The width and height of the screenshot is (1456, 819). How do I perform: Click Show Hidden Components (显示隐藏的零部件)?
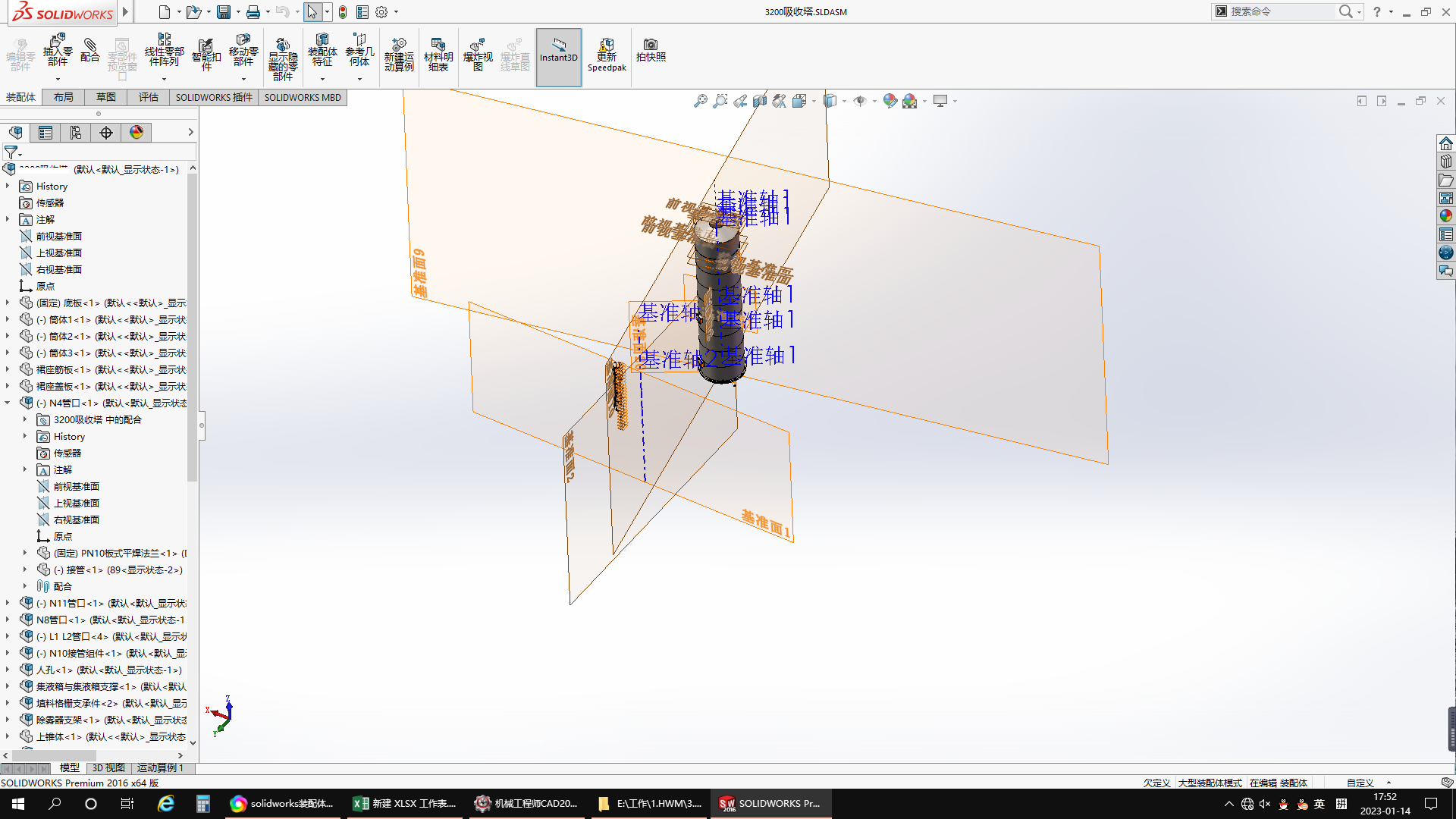pyautogui.click(x=283, y=58)
